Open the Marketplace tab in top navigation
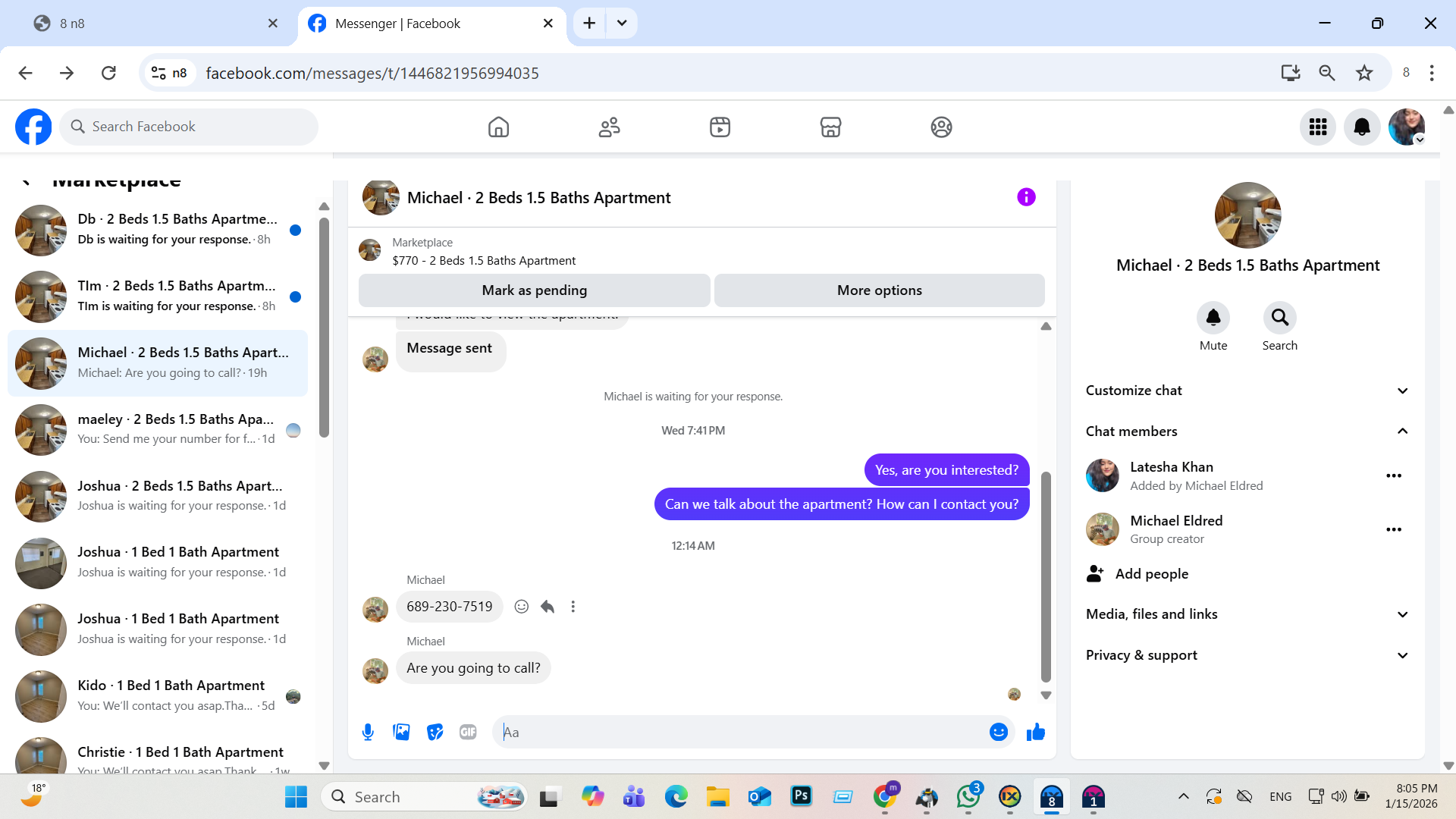Image resolution: width=1456 pixels, height=819 pixels. click(x=830, y=127)
